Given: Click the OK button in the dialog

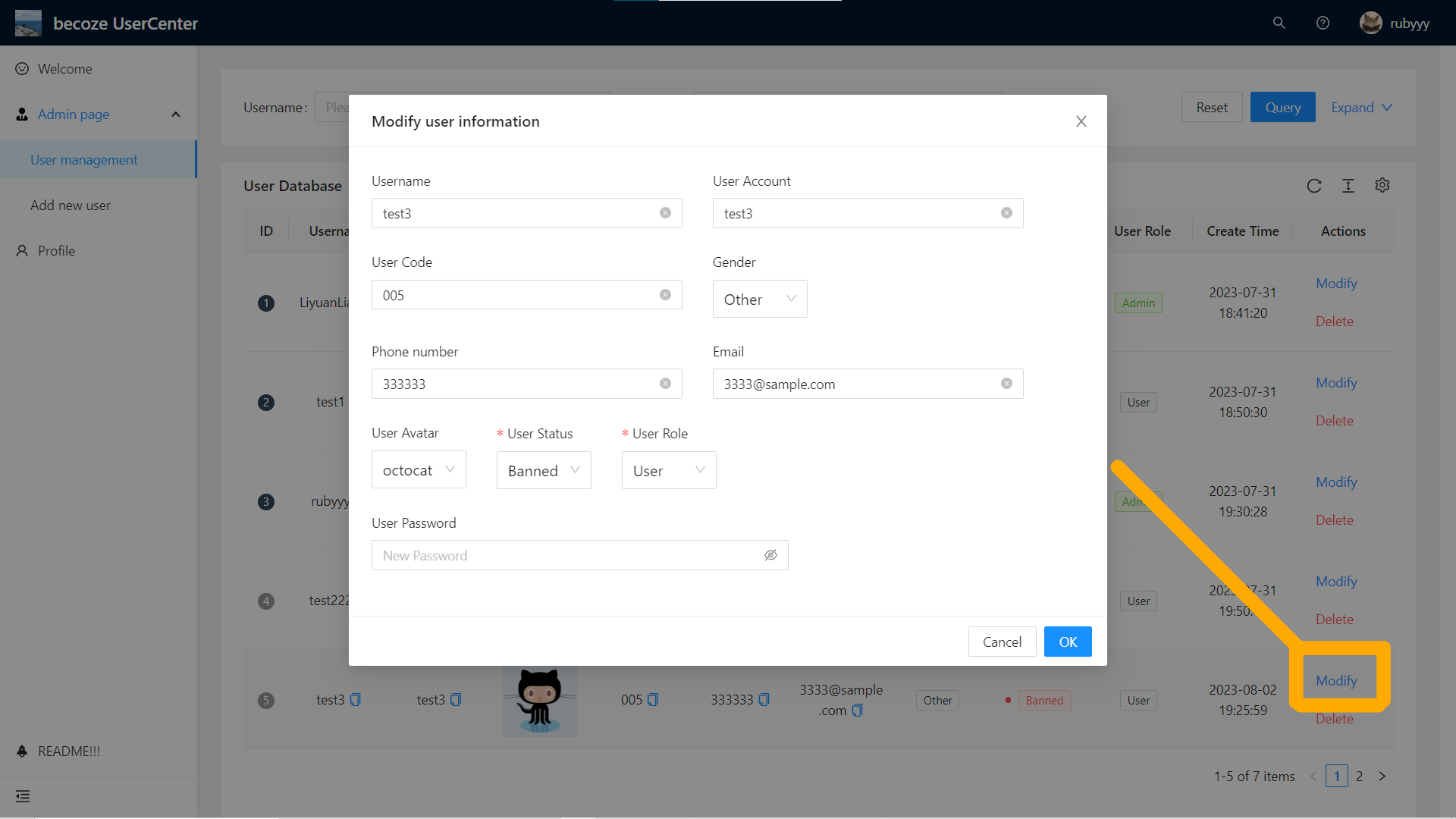Looking at the screenshot, I should 1068,642.
